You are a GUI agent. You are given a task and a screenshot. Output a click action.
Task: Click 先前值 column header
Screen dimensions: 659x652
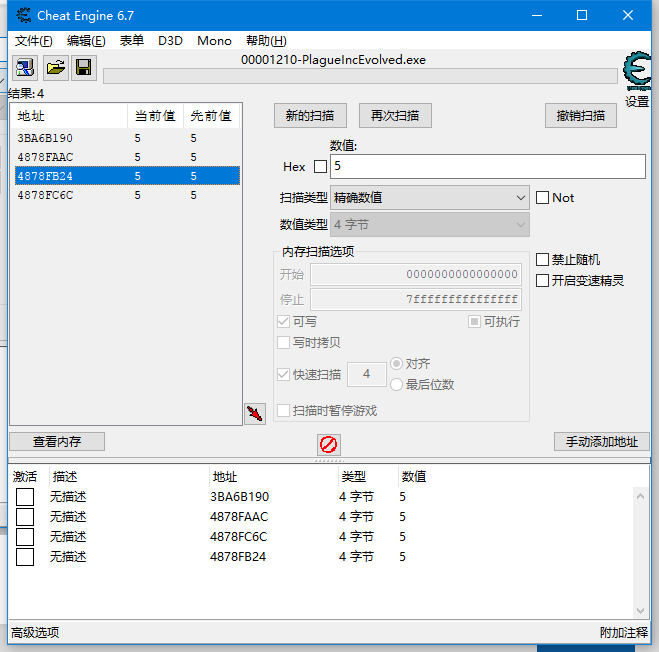point(211,116)
